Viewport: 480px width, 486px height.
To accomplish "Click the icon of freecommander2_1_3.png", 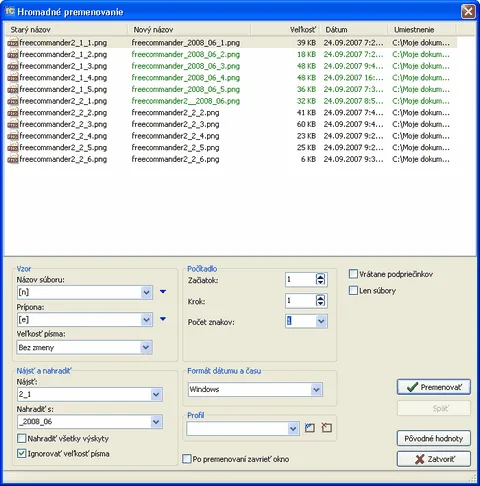I will pyautogui.click(x=13, y=66).
